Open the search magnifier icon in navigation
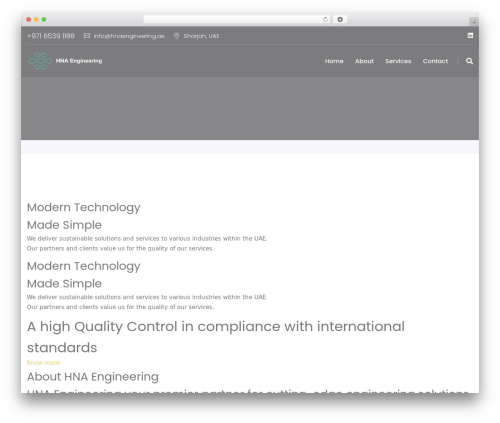 (x=469, y=61)
